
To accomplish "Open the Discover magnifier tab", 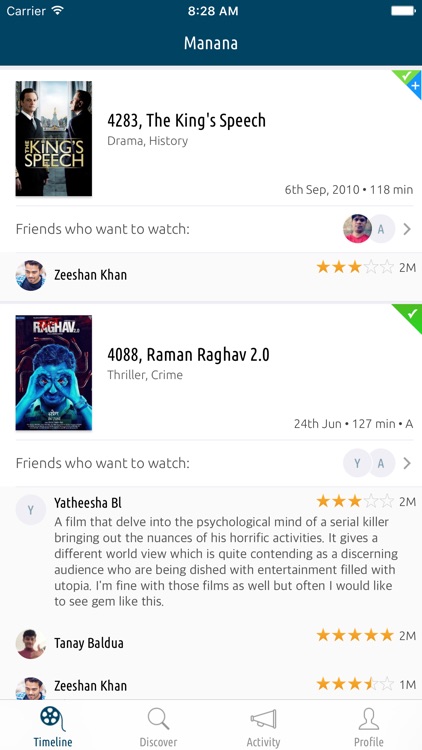I will tap(158, 726).
